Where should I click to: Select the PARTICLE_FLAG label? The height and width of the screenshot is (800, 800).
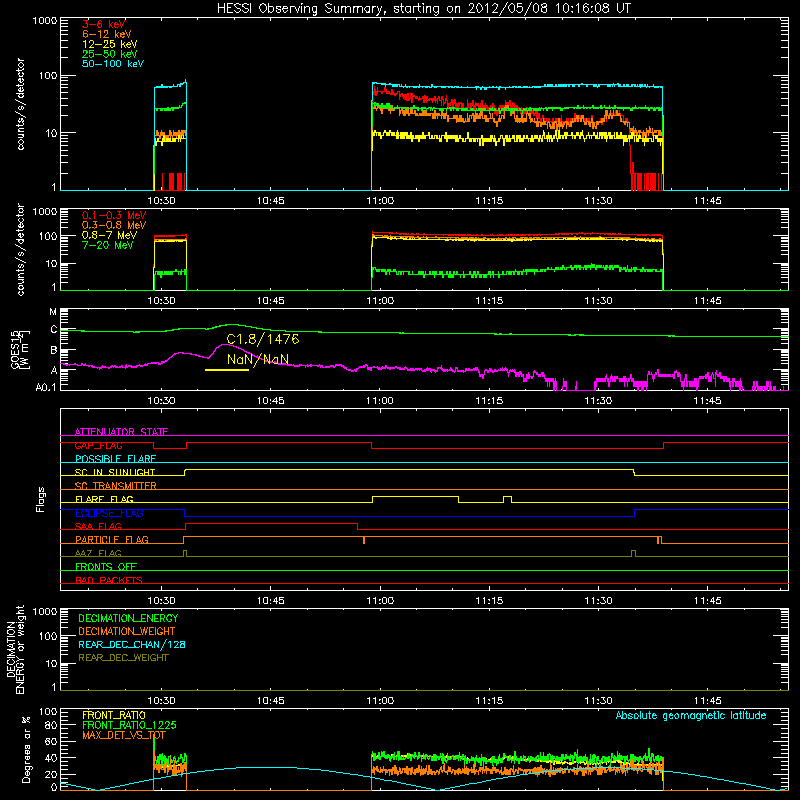tap(112, 540)
